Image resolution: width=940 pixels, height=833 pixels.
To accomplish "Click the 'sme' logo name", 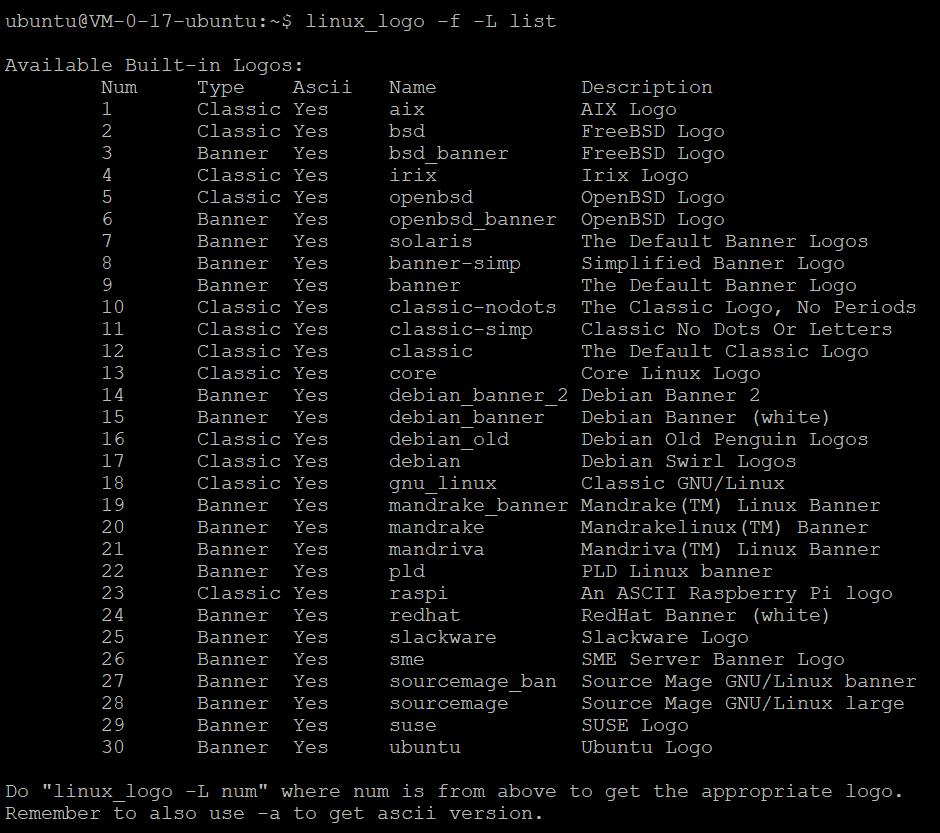I will [x=406, y=660].
